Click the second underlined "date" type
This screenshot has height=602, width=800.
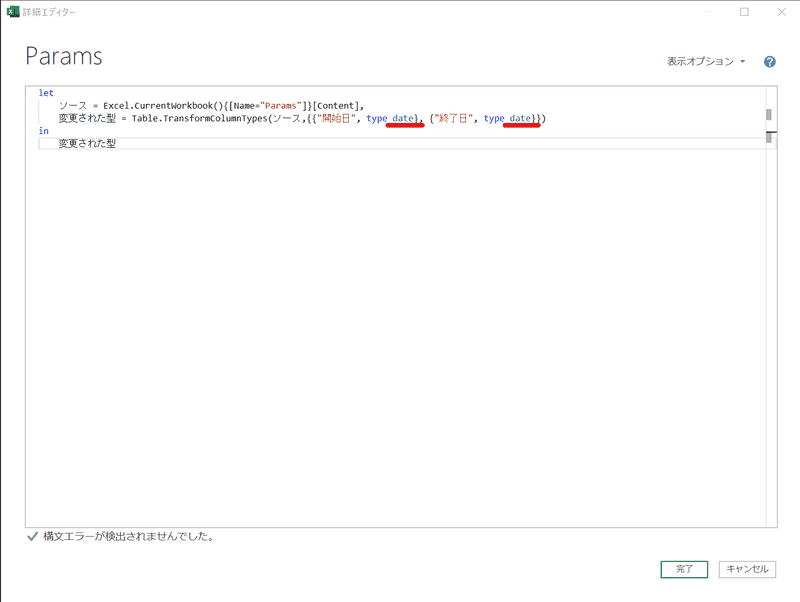click(520, 119)
